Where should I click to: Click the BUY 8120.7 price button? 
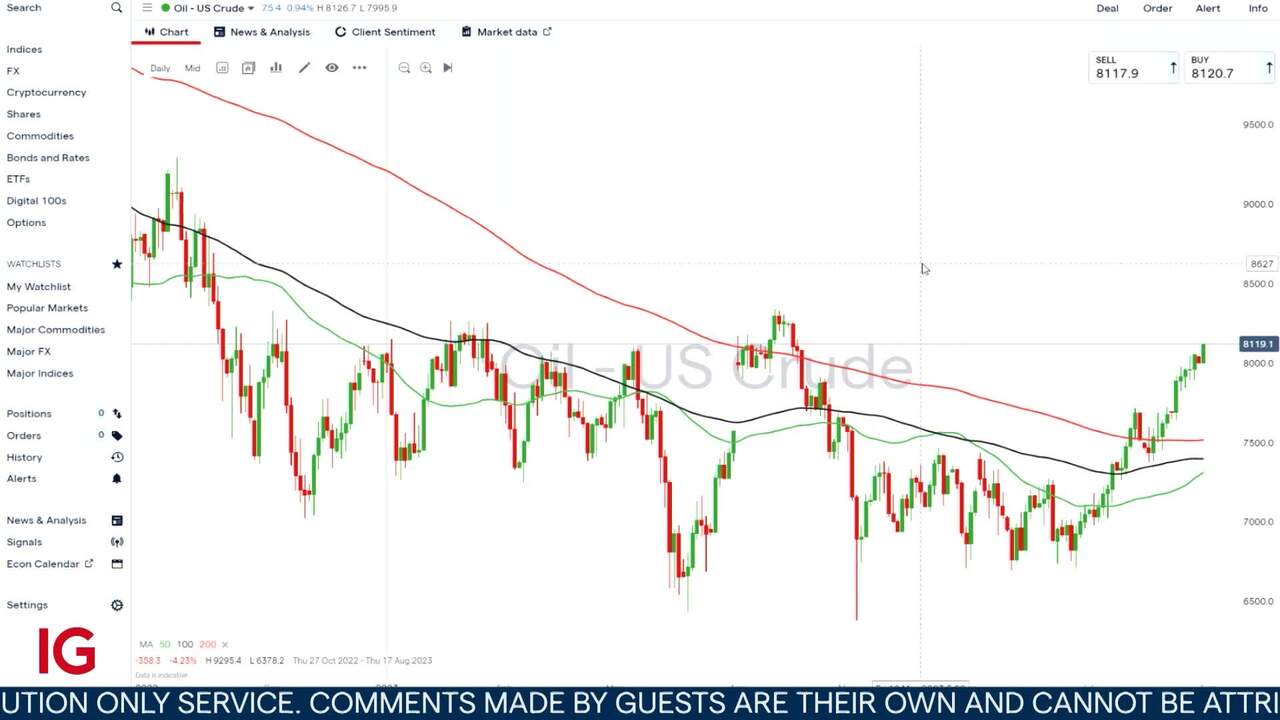pyautogui.click(x=1230, y=67)
